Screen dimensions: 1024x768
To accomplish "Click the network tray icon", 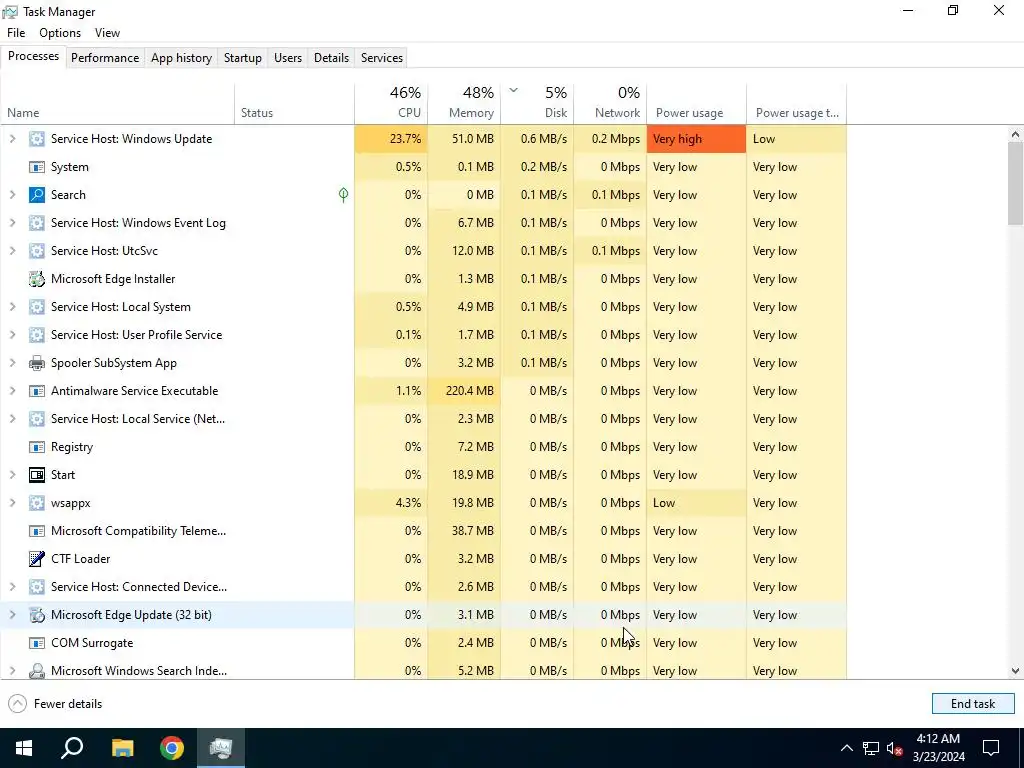I will [x=871, y=748].
